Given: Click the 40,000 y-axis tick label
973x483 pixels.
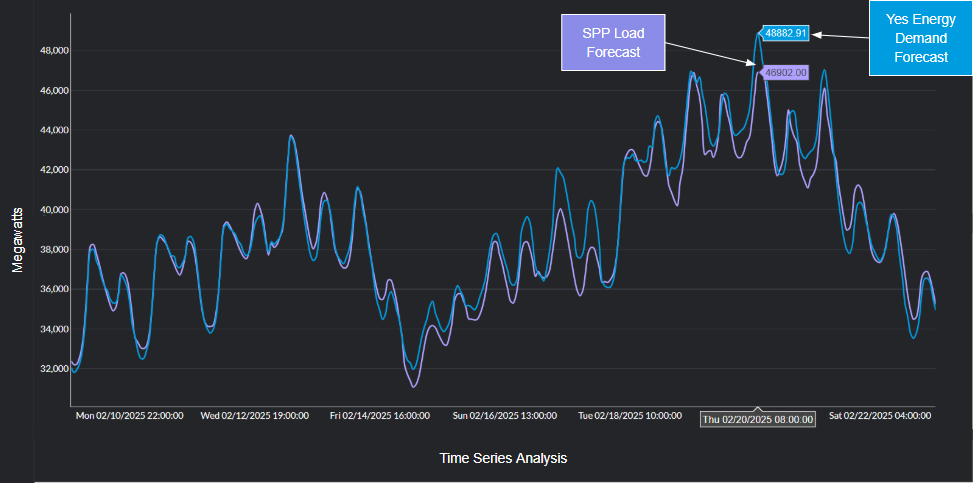Looking at the screenshot, I should pos(53,210).
